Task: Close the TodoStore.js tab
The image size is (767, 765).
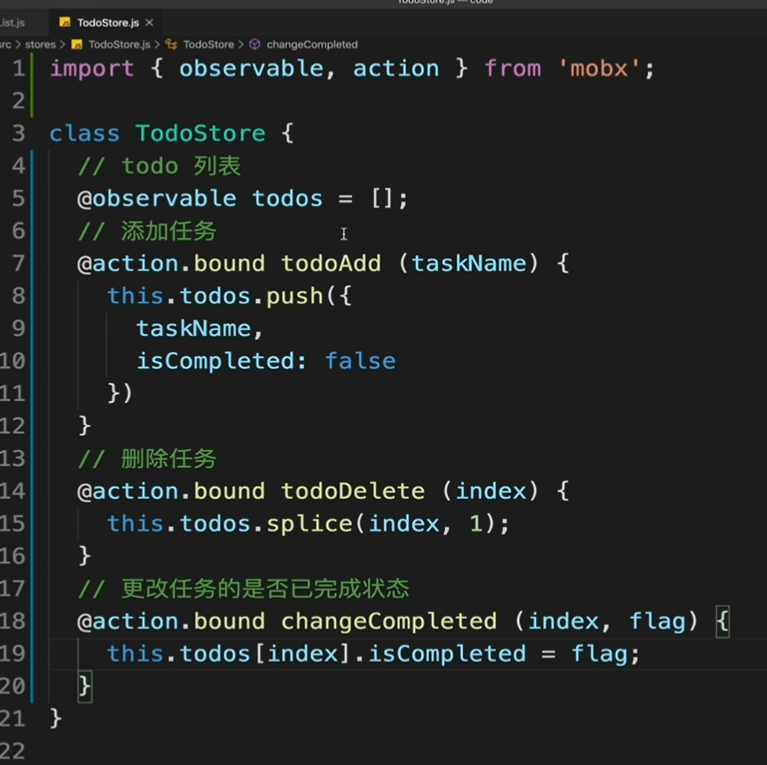Action: click(149, 22)
